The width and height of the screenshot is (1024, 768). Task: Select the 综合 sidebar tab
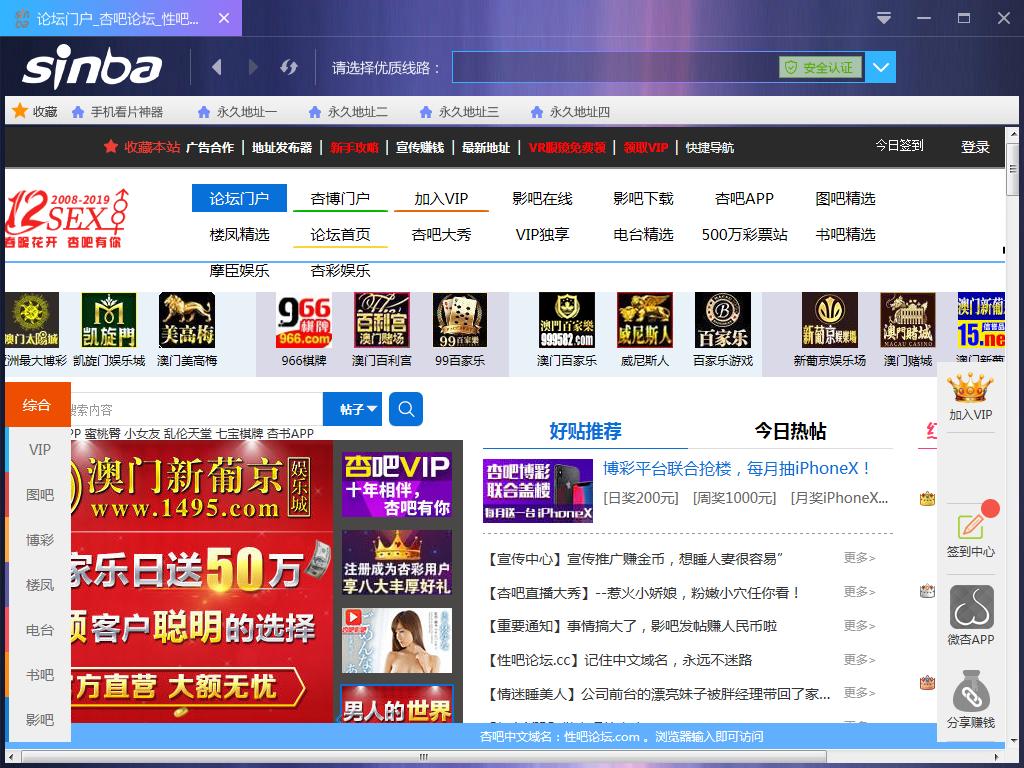[38, 405]
